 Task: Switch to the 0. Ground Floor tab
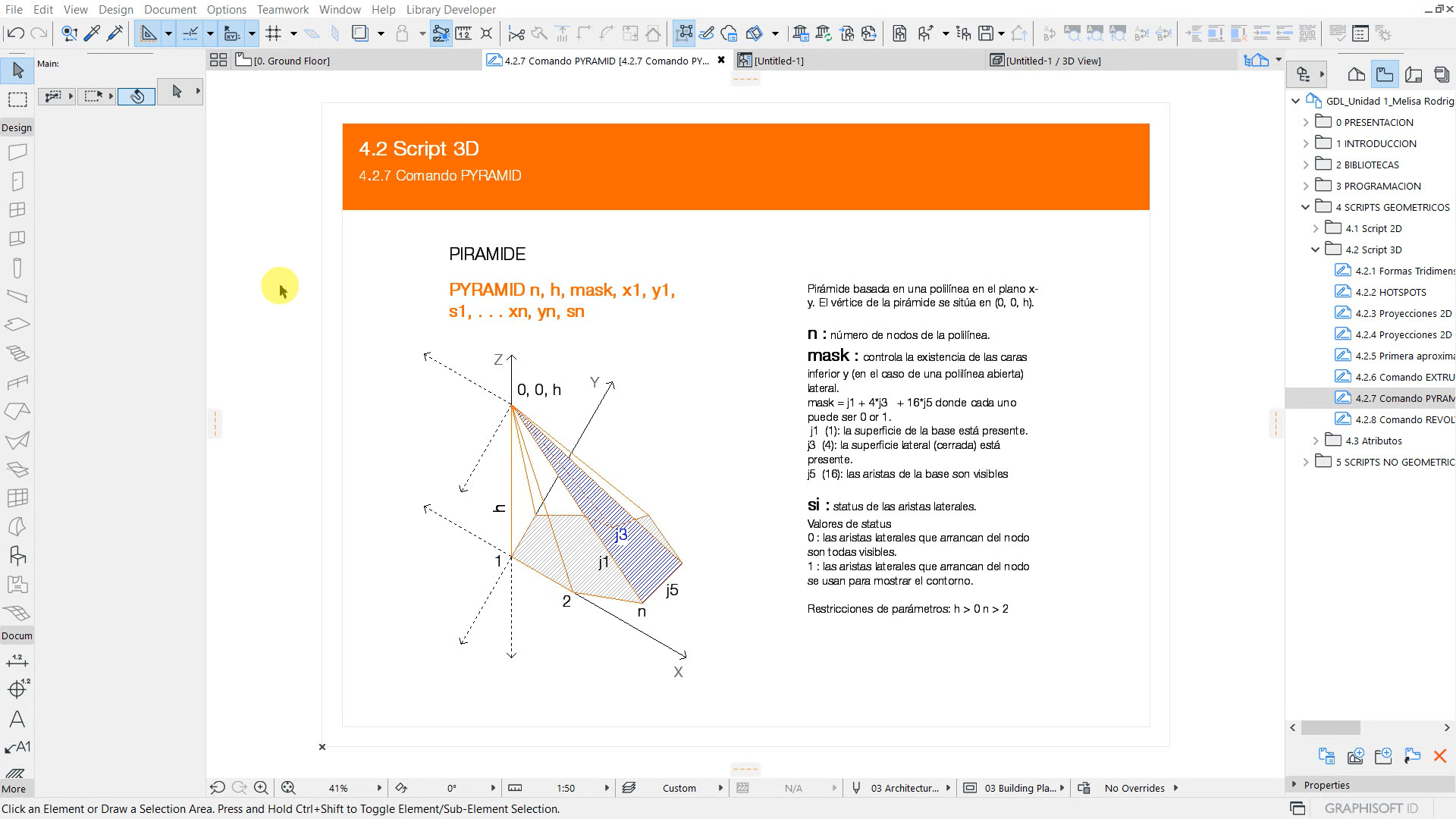pos(291,61)
